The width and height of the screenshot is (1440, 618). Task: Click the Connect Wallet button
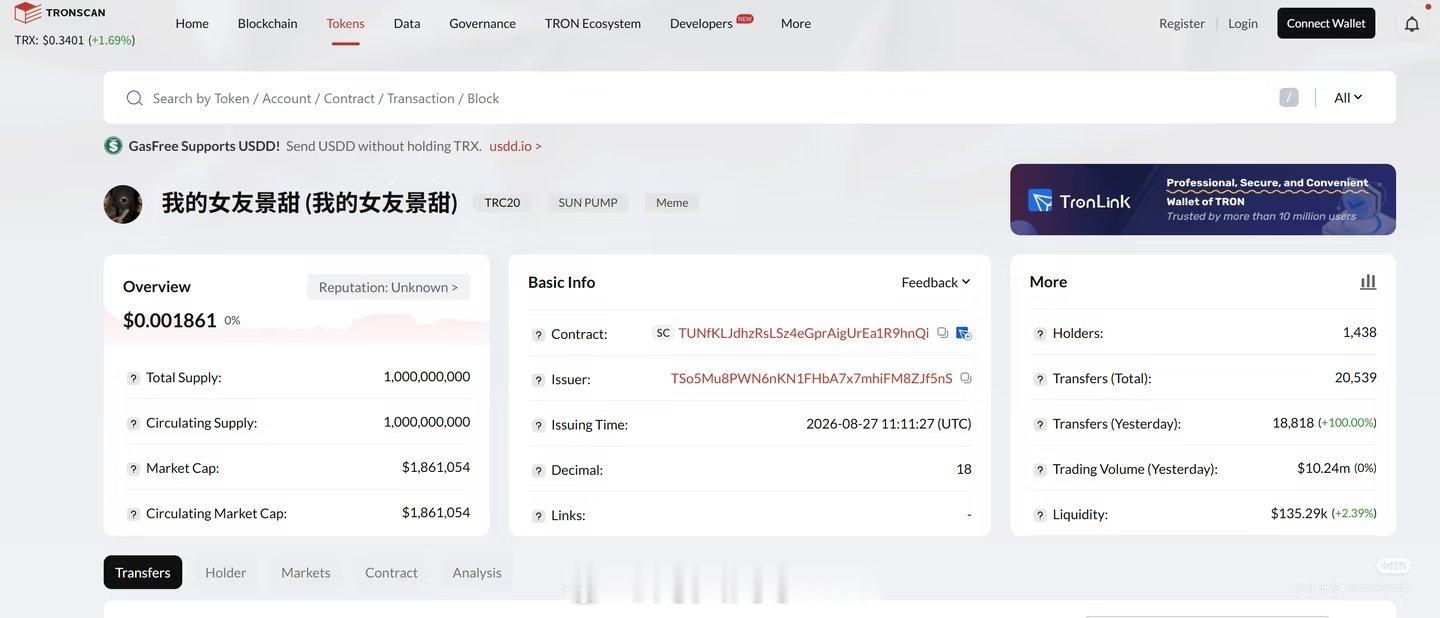pos(1326,23)
